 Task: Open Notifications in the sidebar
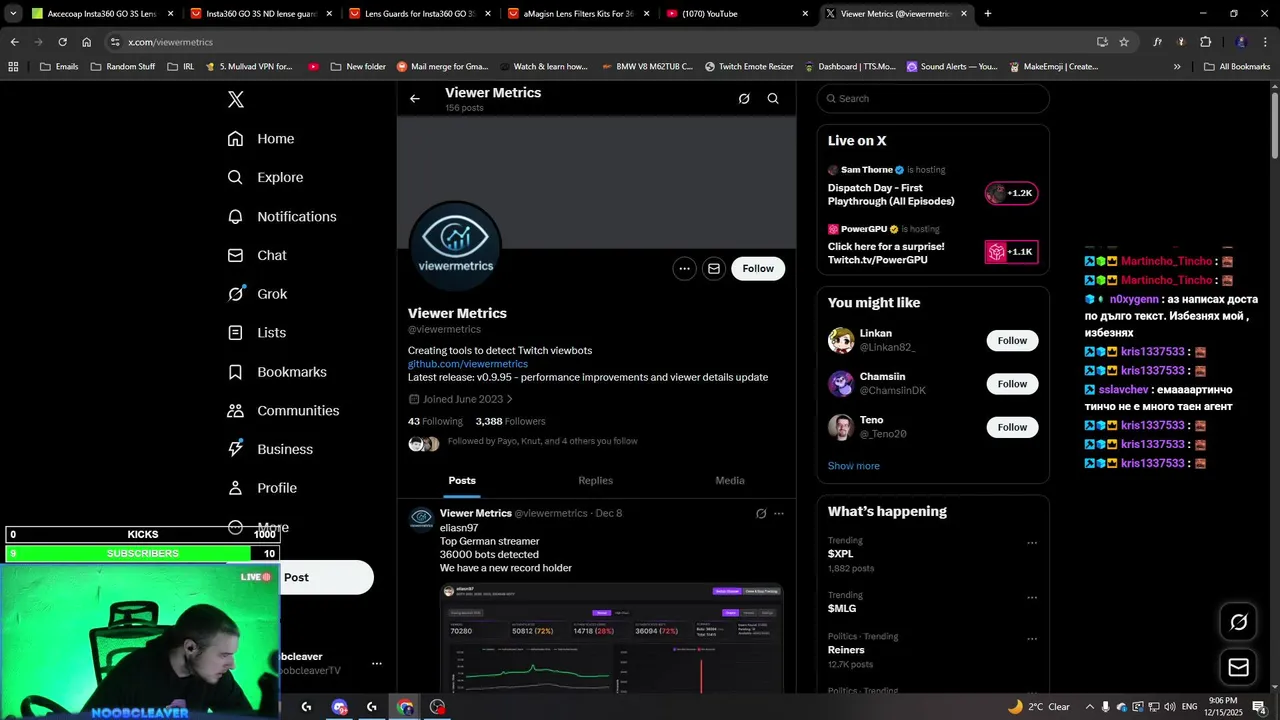pyautogui.click(x=282, y=216)
